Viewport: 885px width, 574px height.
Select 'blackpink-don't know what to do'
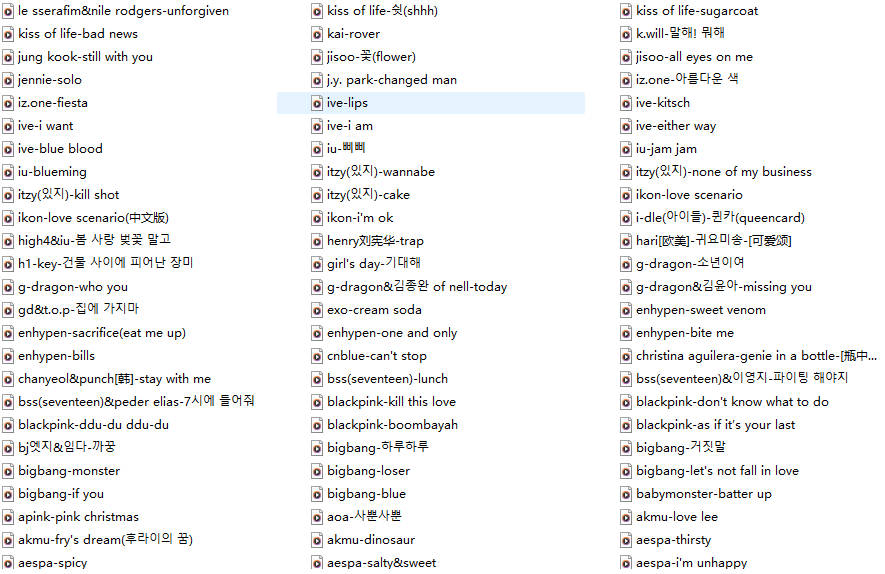point(732,402)
